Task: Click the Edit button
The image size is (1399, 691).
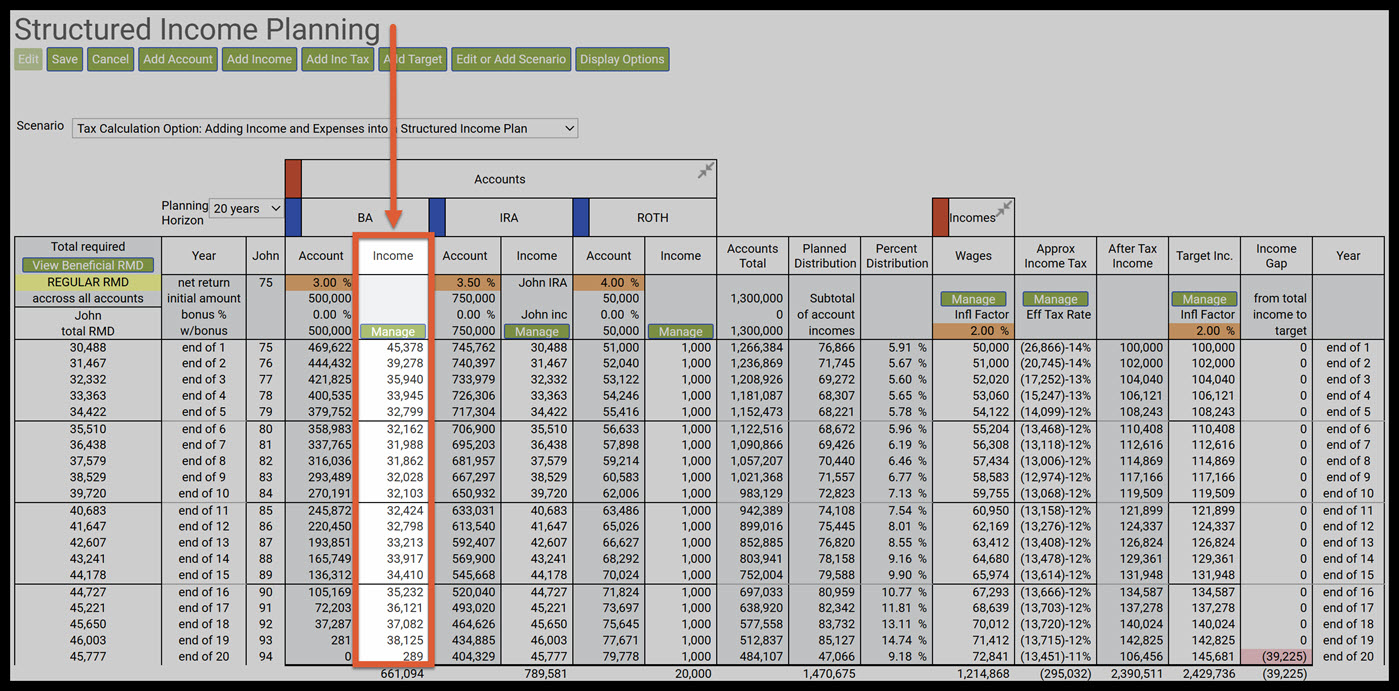Action: tap(28, 59)
